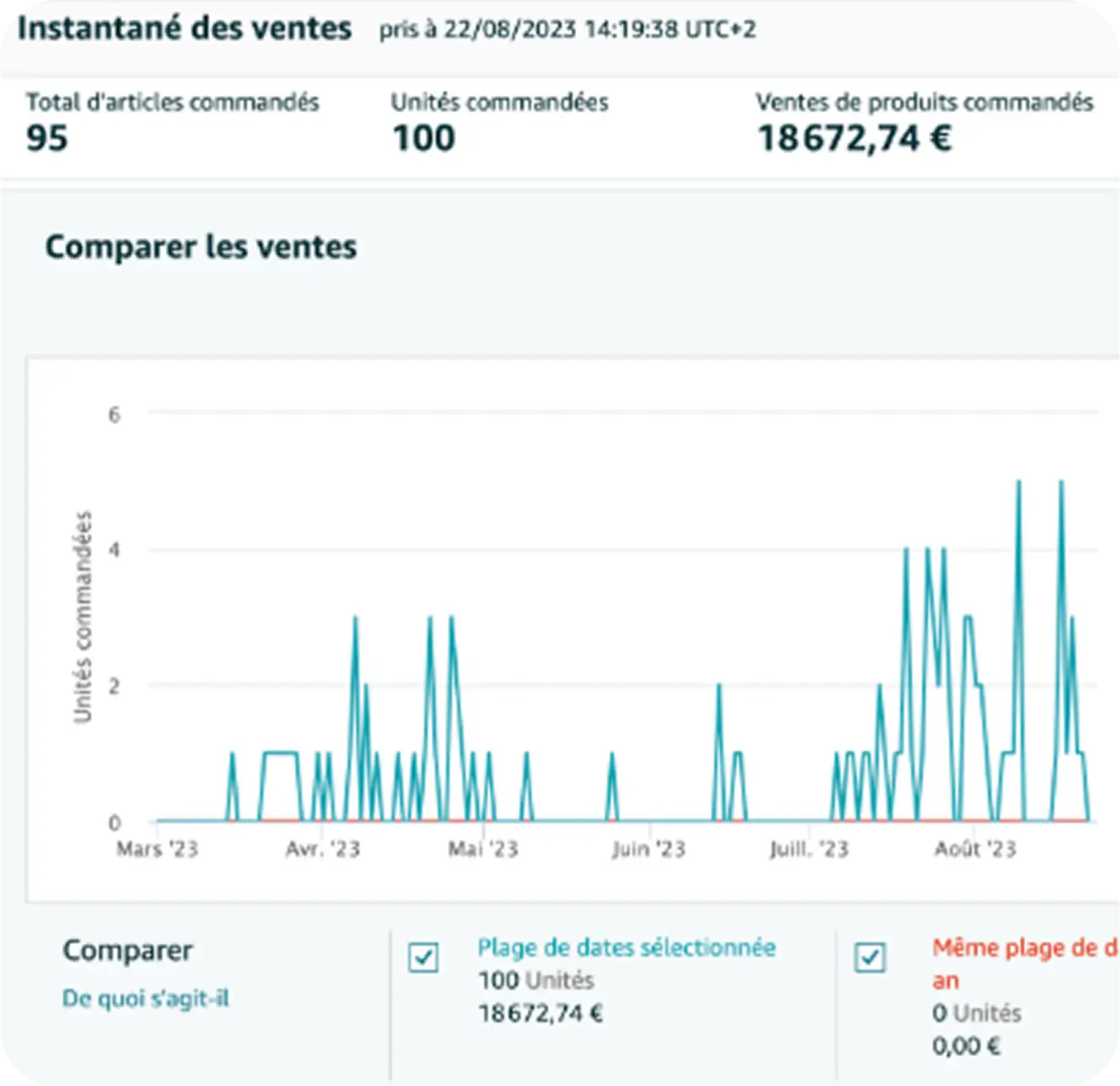The height and width of the screenshot is (1086, 1120).
Task: Click the Ventes de produits commandés metric
Action: click(x=854, y=138)
